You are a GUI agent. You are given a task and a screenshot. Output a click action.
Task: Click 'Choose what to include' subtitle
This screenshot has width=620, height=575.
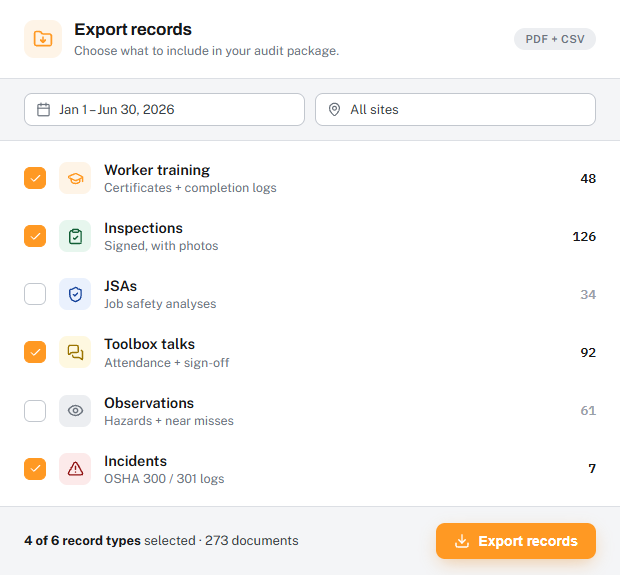(207, 51)
